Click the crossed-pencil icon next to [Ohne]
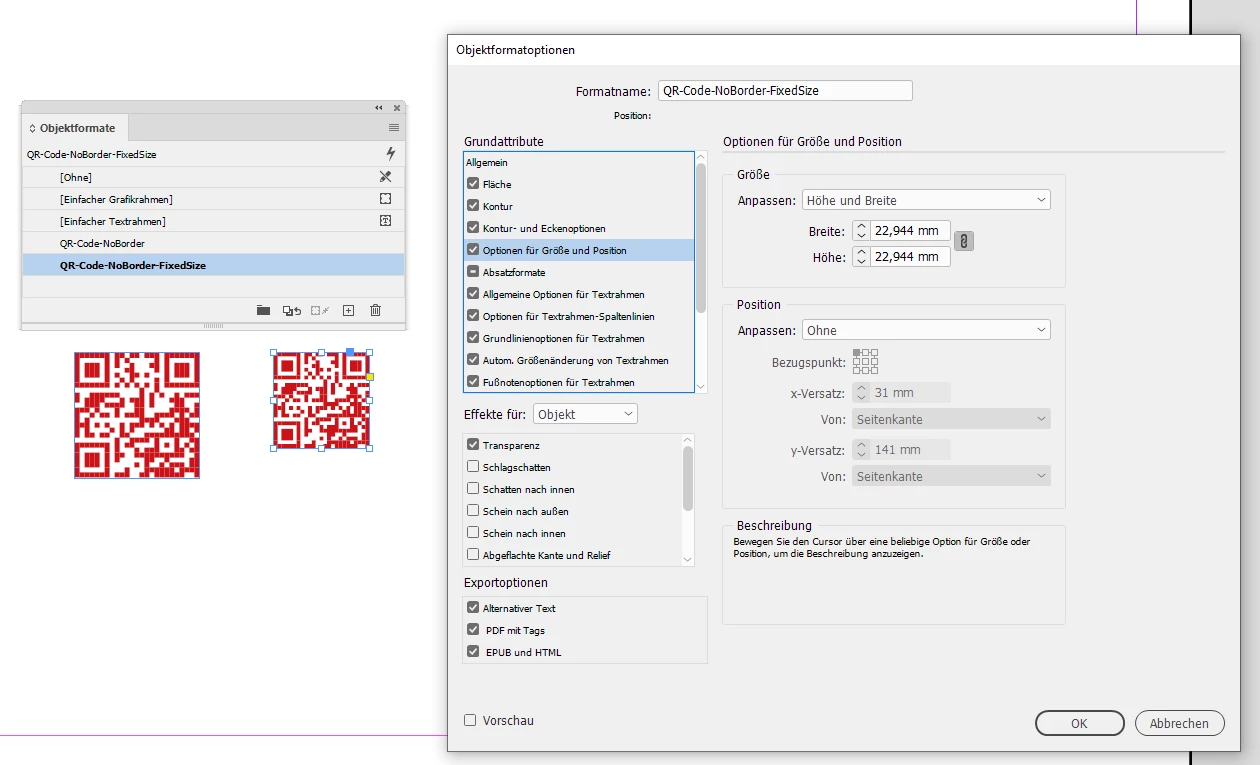The height and width of the screenshot is (765, 1260). coord(385,177)
